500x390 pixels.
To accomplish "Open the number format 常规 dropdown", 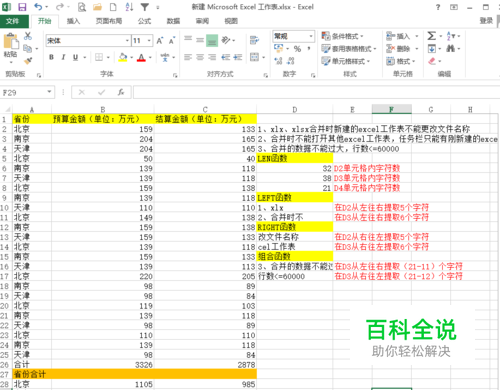I will [311, 36].
